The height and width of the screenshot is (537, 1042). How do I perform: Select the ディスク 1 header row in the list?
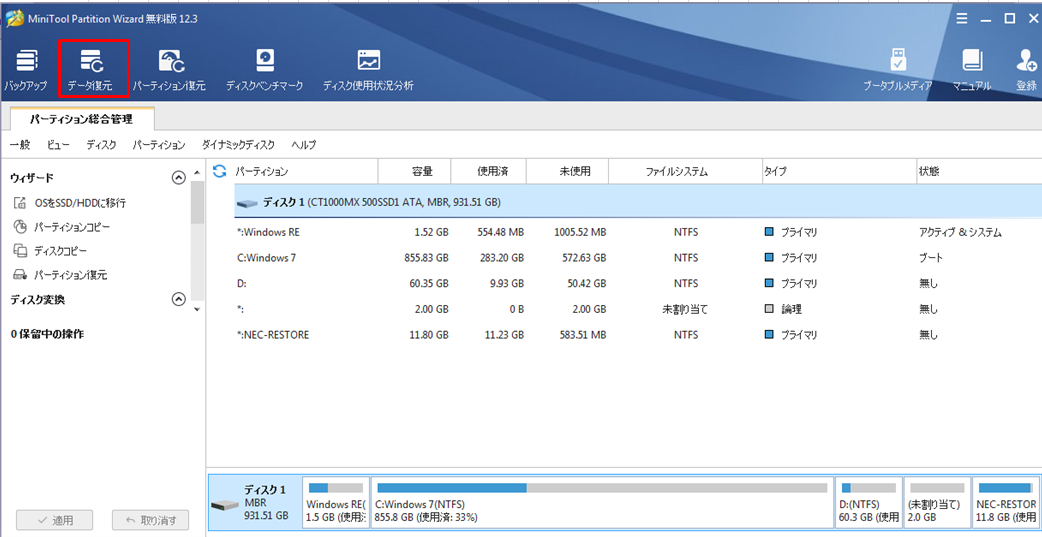click(x=637, y=201)
